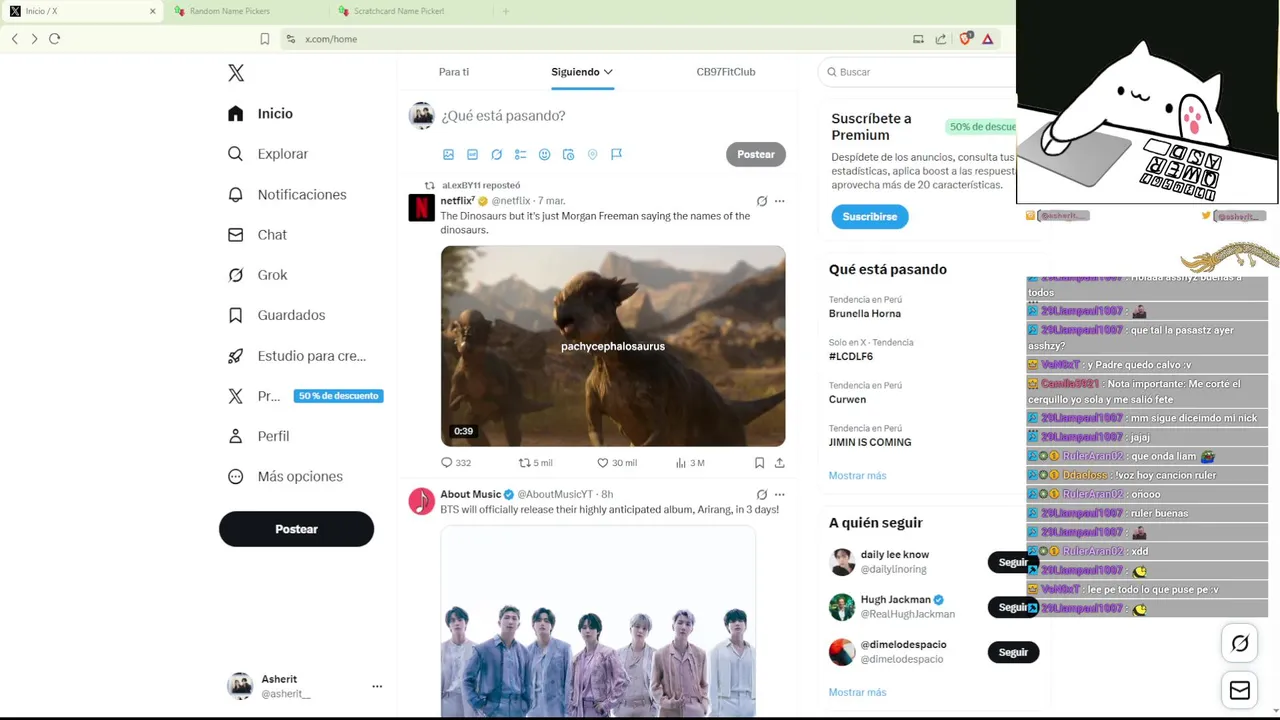This screenshot has height=720, width=1280.
Task: Open Más opciones menu
Action: [285, 477]
